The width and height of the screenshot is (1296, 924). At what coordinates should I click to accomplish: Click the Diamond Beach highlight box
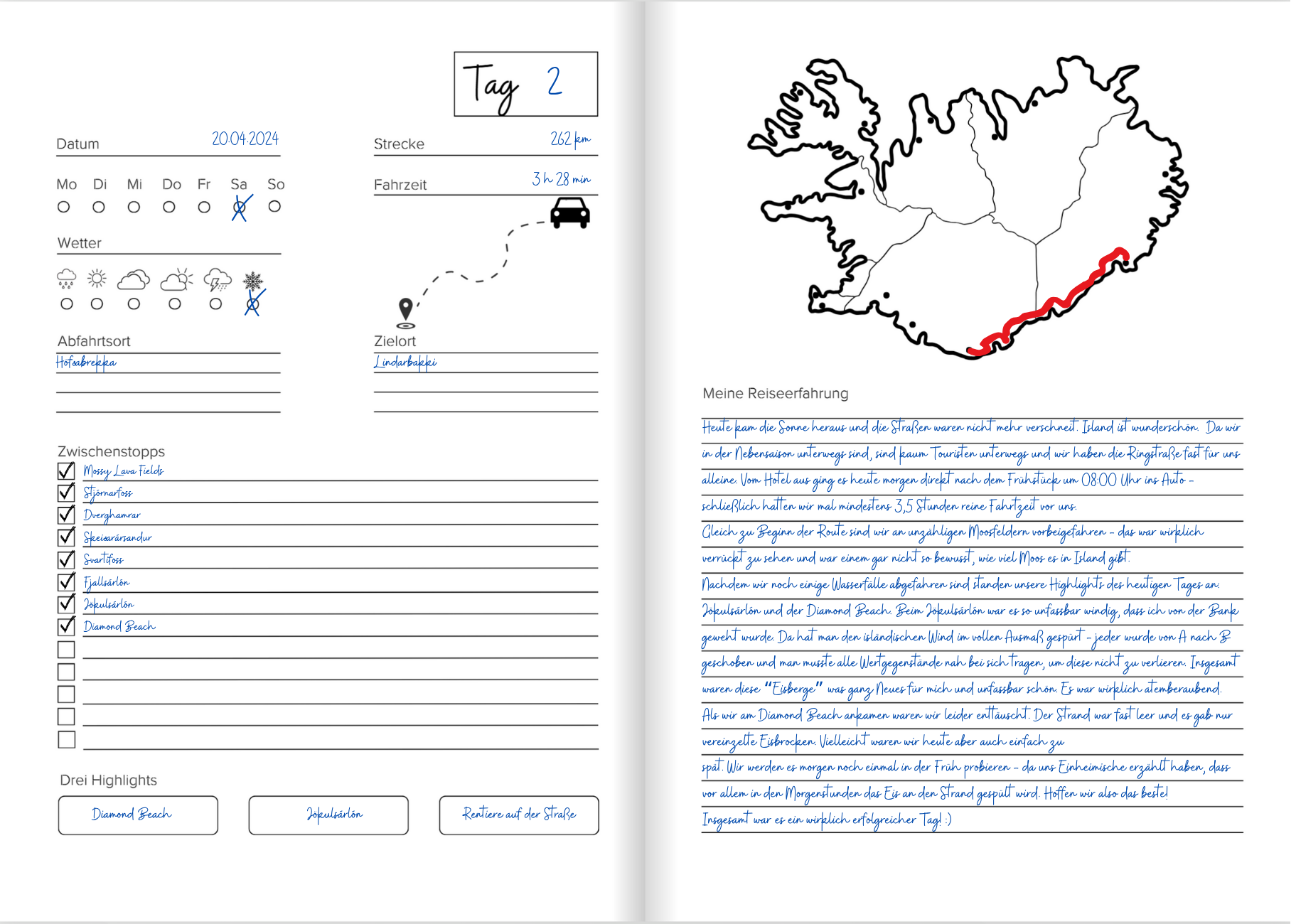point(138,815)
